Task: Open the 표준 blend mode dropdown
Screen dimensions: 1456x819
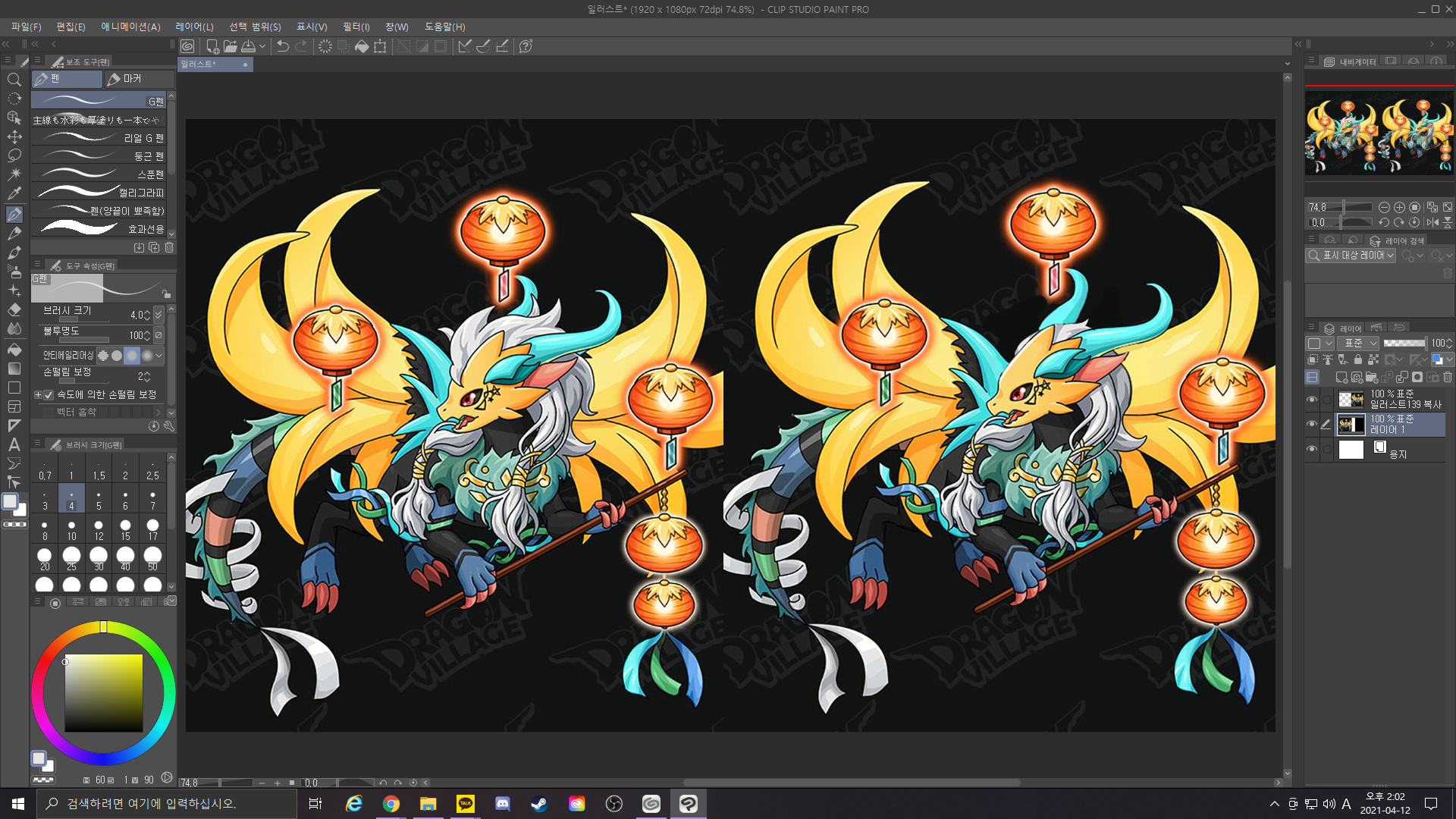Action: (1357, 343)
